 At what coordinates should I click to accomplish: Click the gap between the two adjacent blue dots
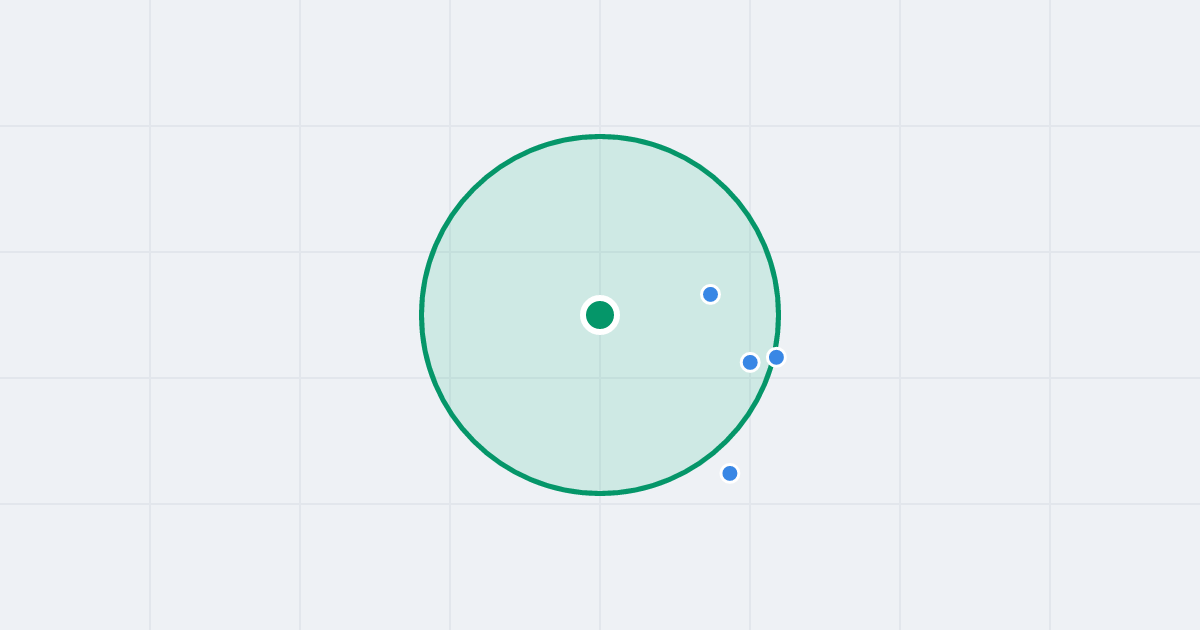point(763,360)
